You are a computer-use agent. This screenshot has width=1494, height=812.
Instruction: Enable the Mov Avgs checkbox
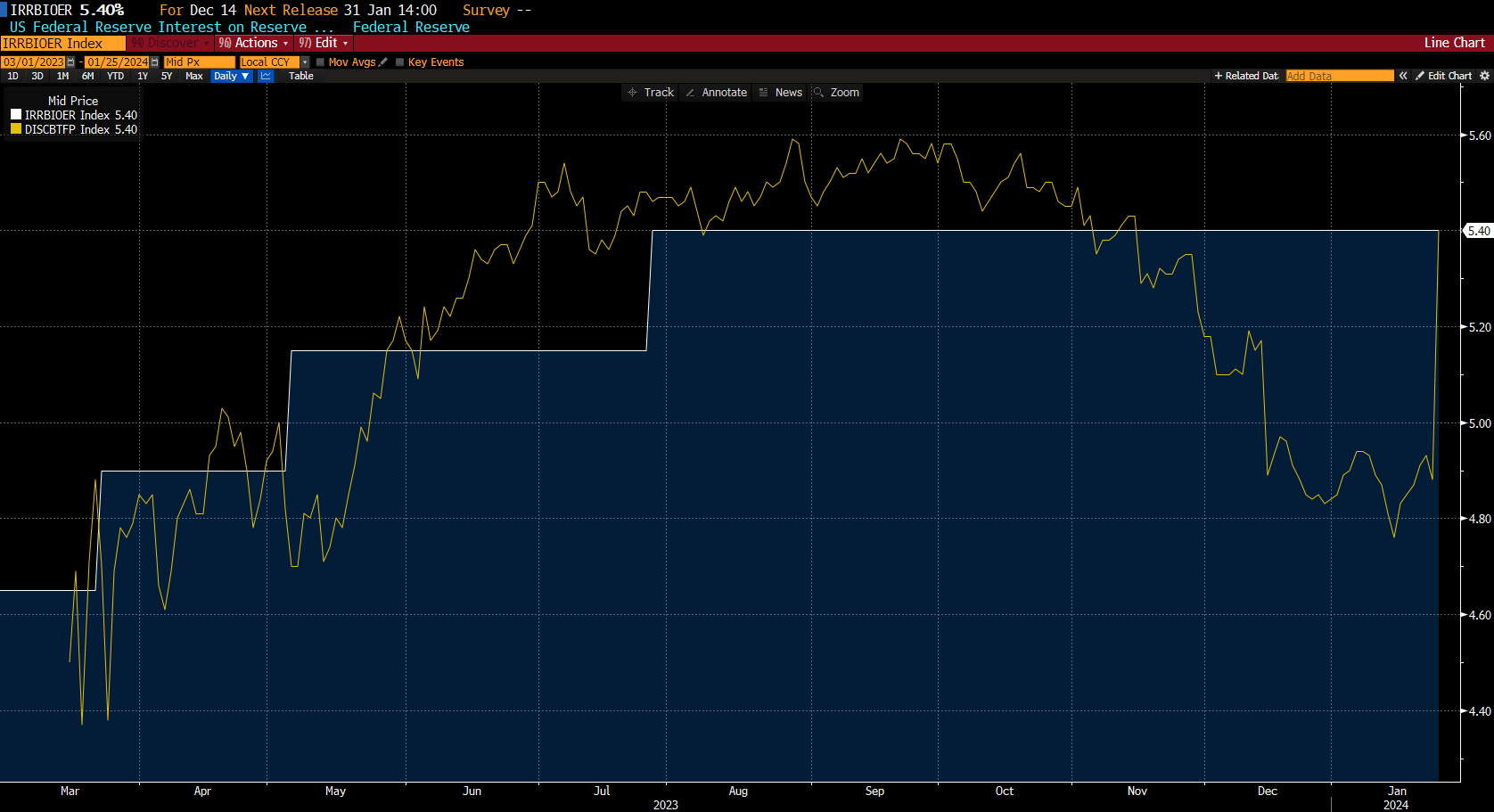point(320,62)
